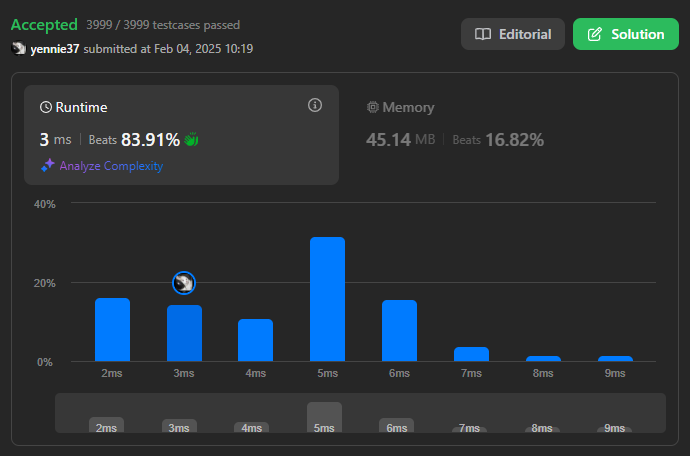Click the yennie37 username link
Image resolution: width=690 pixels, height=456 pixels.
(55, 48)
